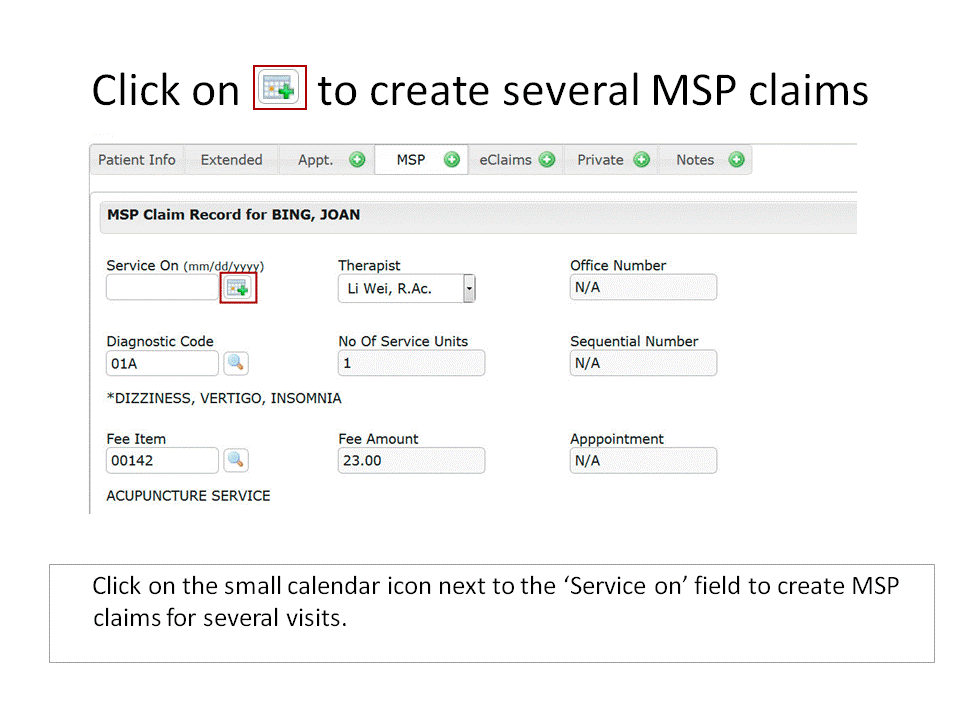Click the No Of Service Units field
The height and width of the screenshot is (720, 960).
411,363
